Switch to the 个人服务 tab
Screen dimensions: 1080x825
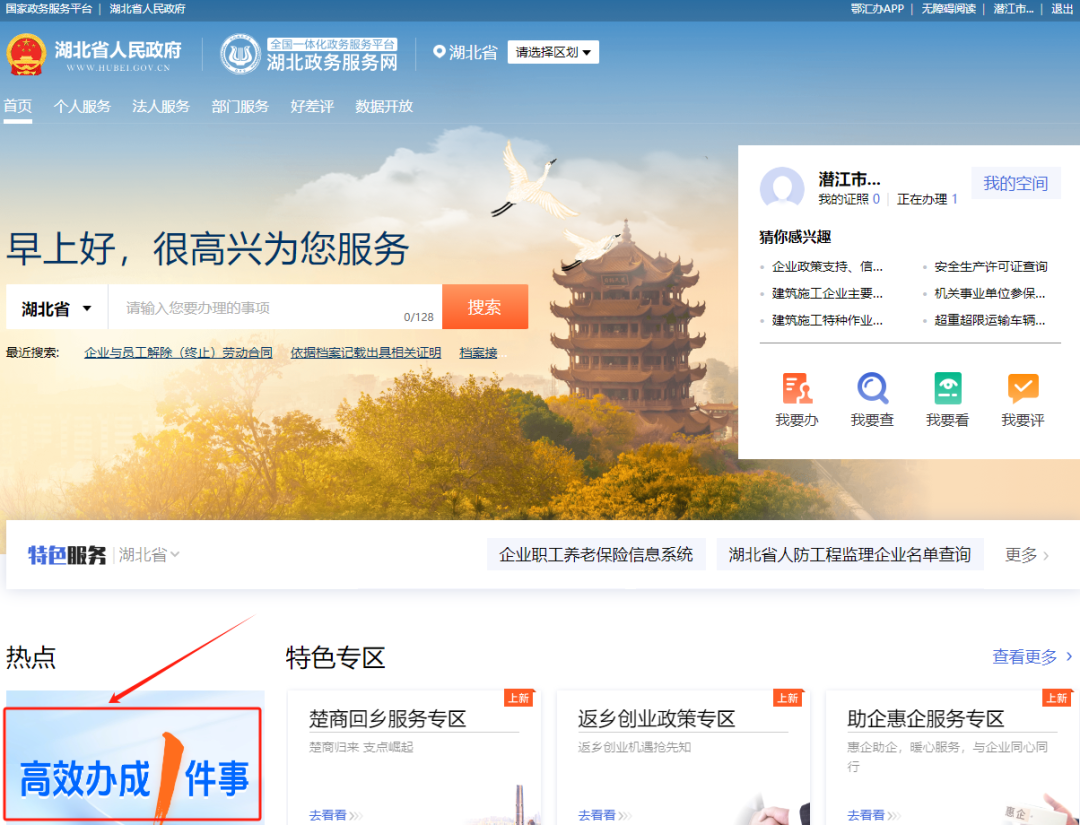click(82, 106)
